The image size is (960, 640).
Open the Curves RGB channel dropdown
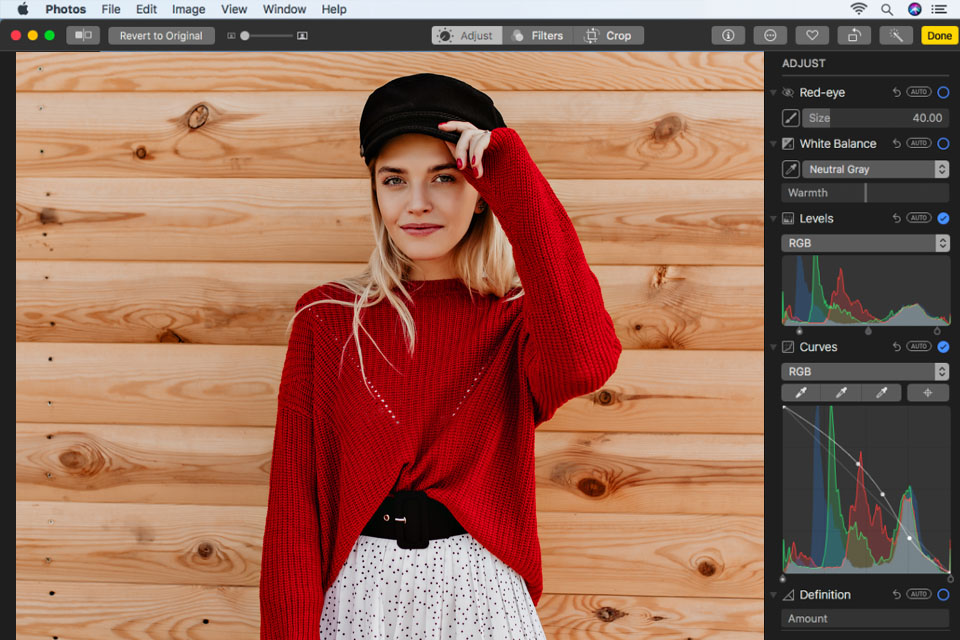(x=865, y=372)
